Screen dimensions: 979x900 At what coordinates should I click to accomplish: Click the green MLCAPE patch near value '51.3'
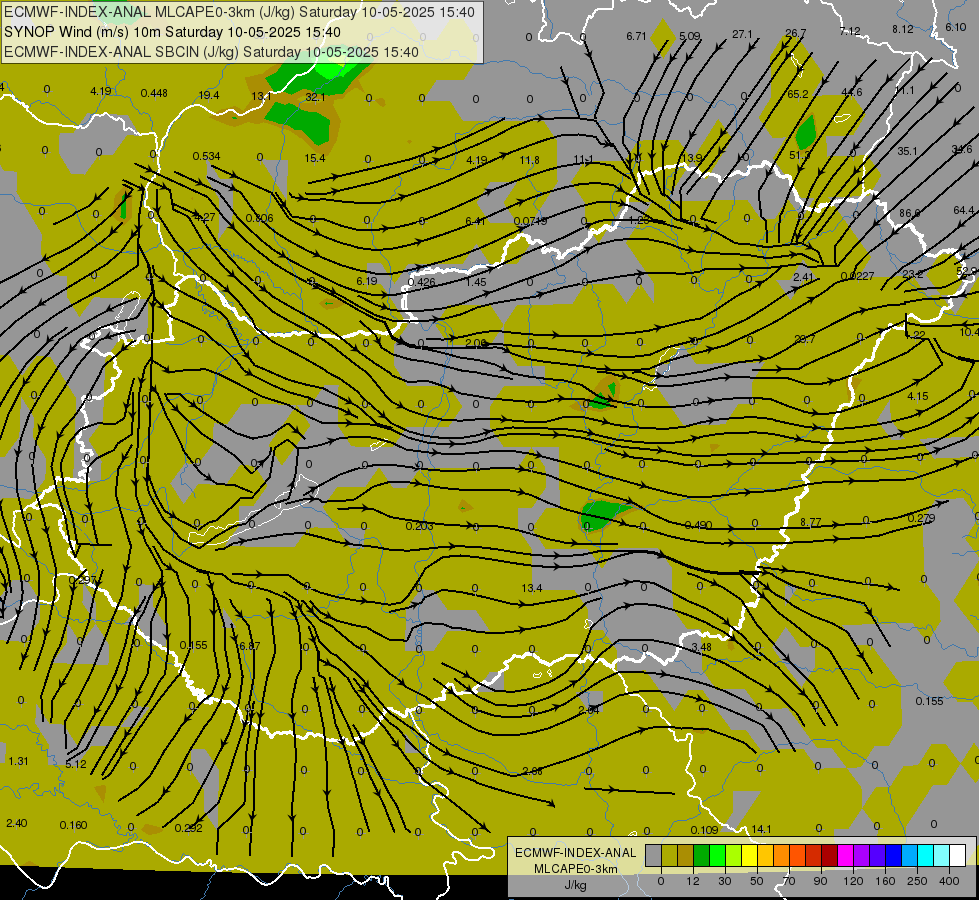pos(806,132)
